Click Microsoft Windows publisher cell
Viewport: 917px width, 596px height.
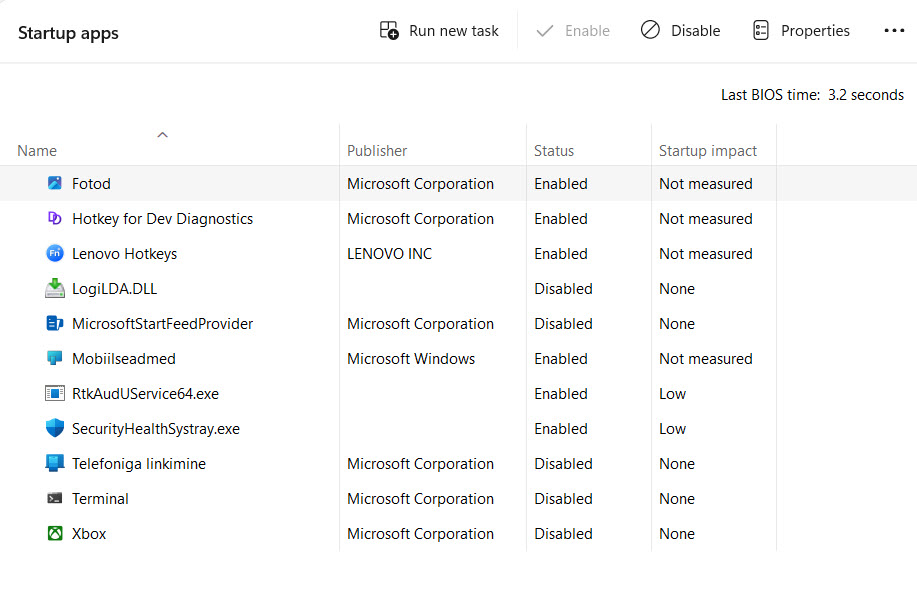click(x=411, y=359)
